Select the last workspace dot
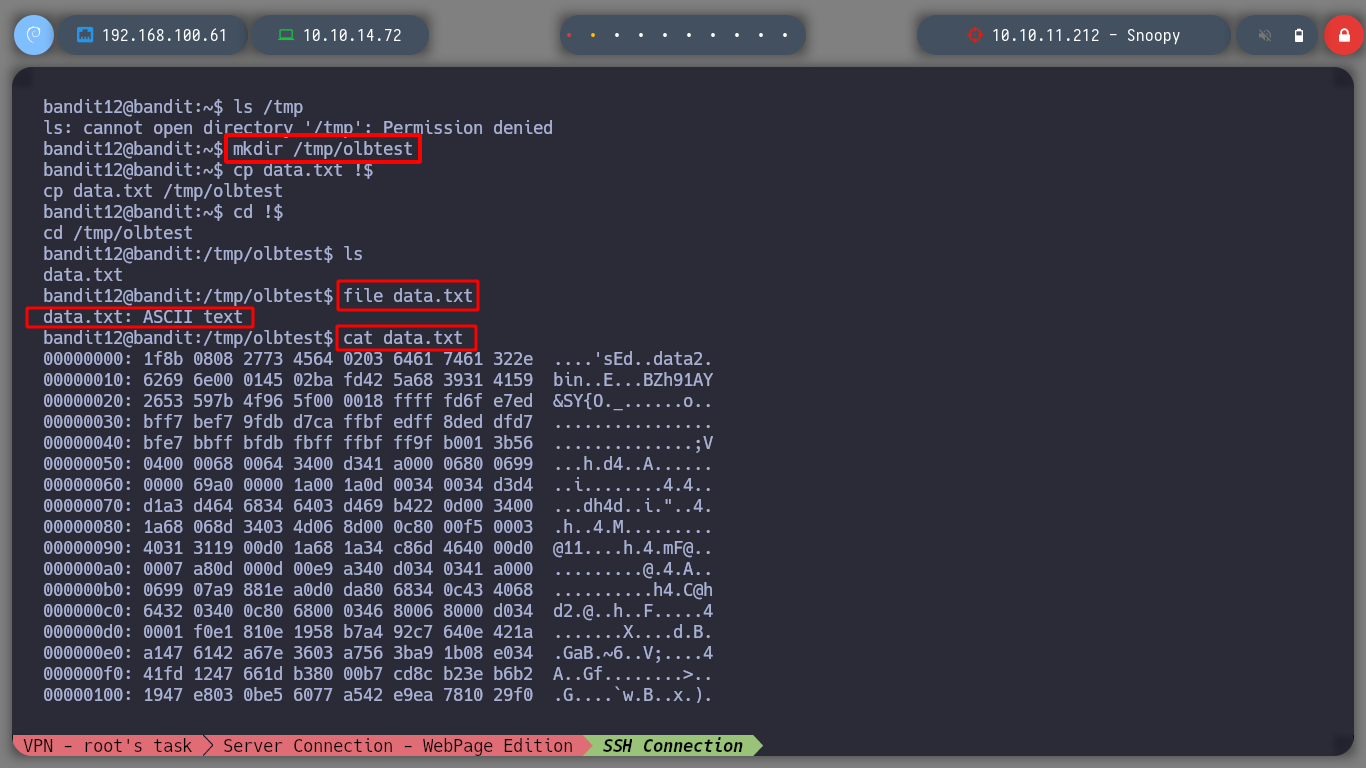The height and width of the screenshot is (768, 1366). [786, 35]
